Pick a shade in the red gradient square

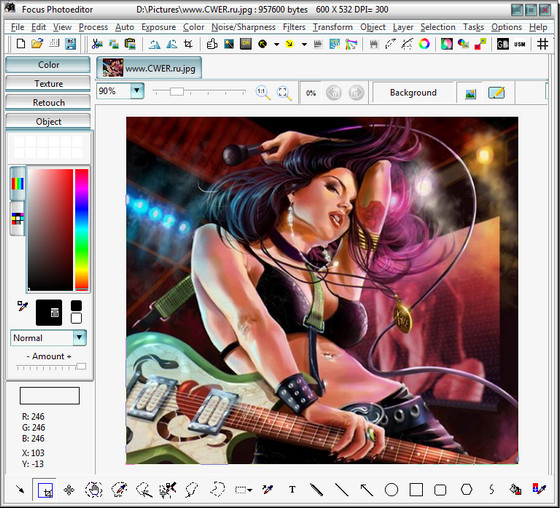(50, 229)
